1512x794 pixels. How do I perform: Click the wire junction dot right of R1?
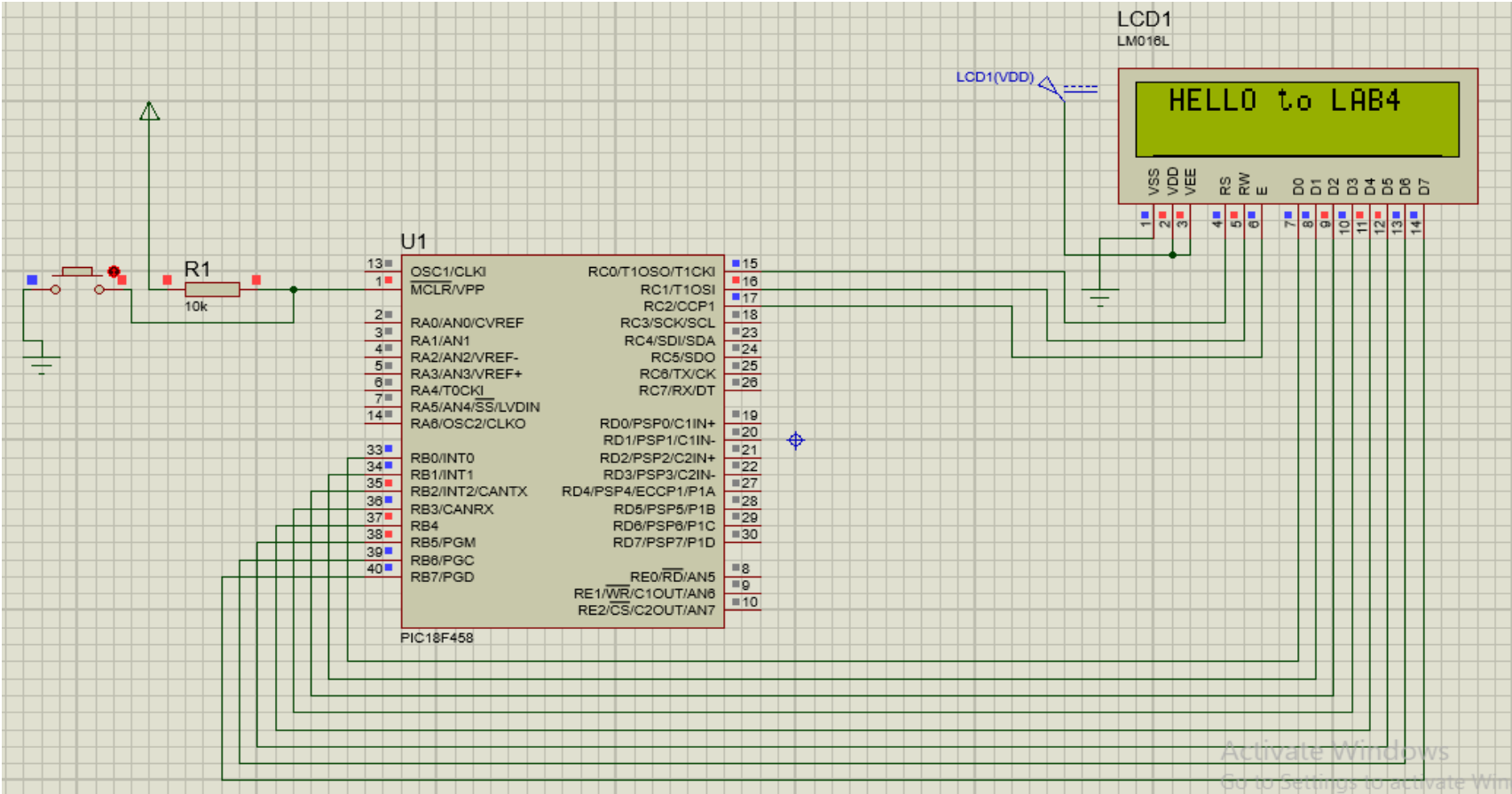coord(294,289)
